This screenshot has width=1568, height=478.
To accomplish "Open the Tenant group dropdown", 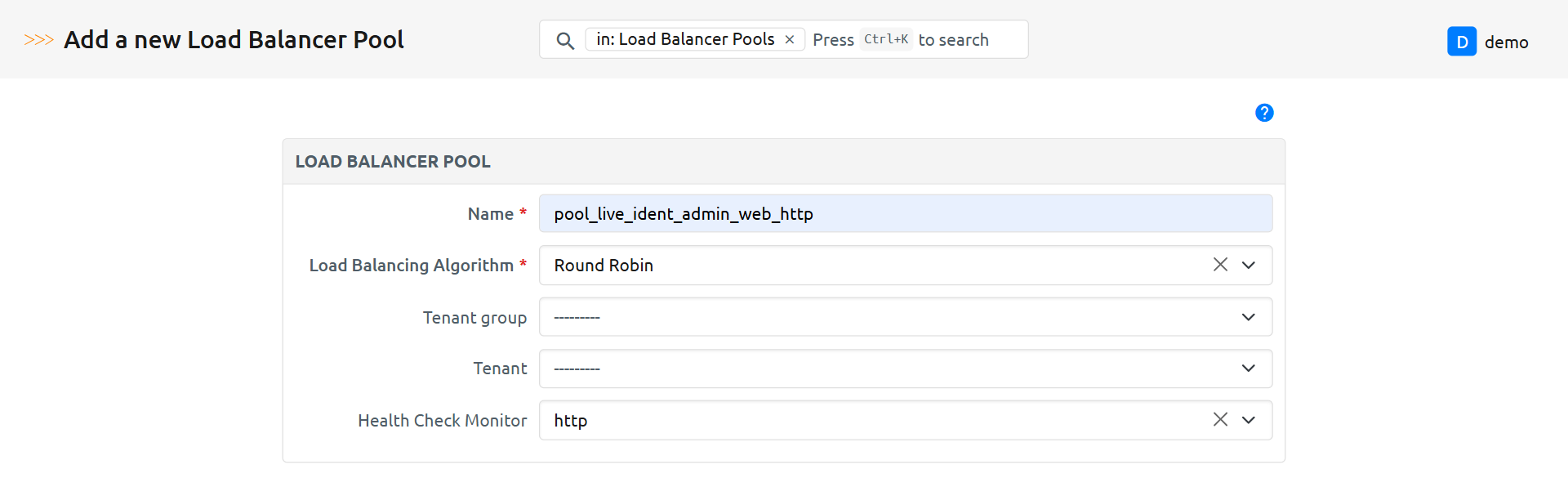I will tap(905, 317).
